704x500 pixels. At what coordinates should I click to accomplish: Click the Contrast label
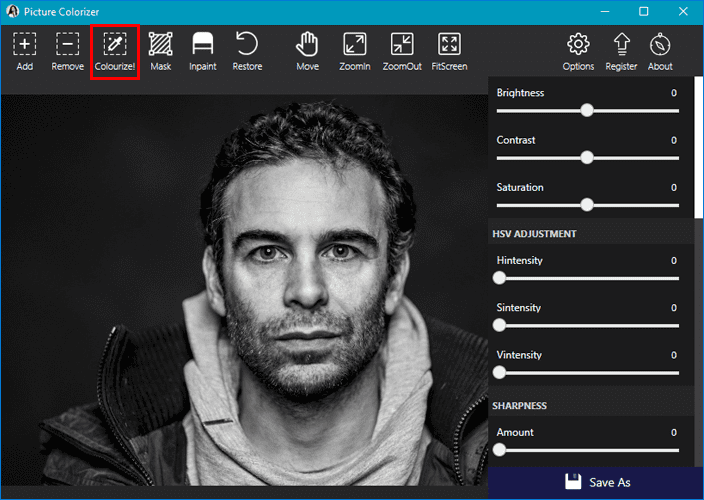[x=516, y=140]
